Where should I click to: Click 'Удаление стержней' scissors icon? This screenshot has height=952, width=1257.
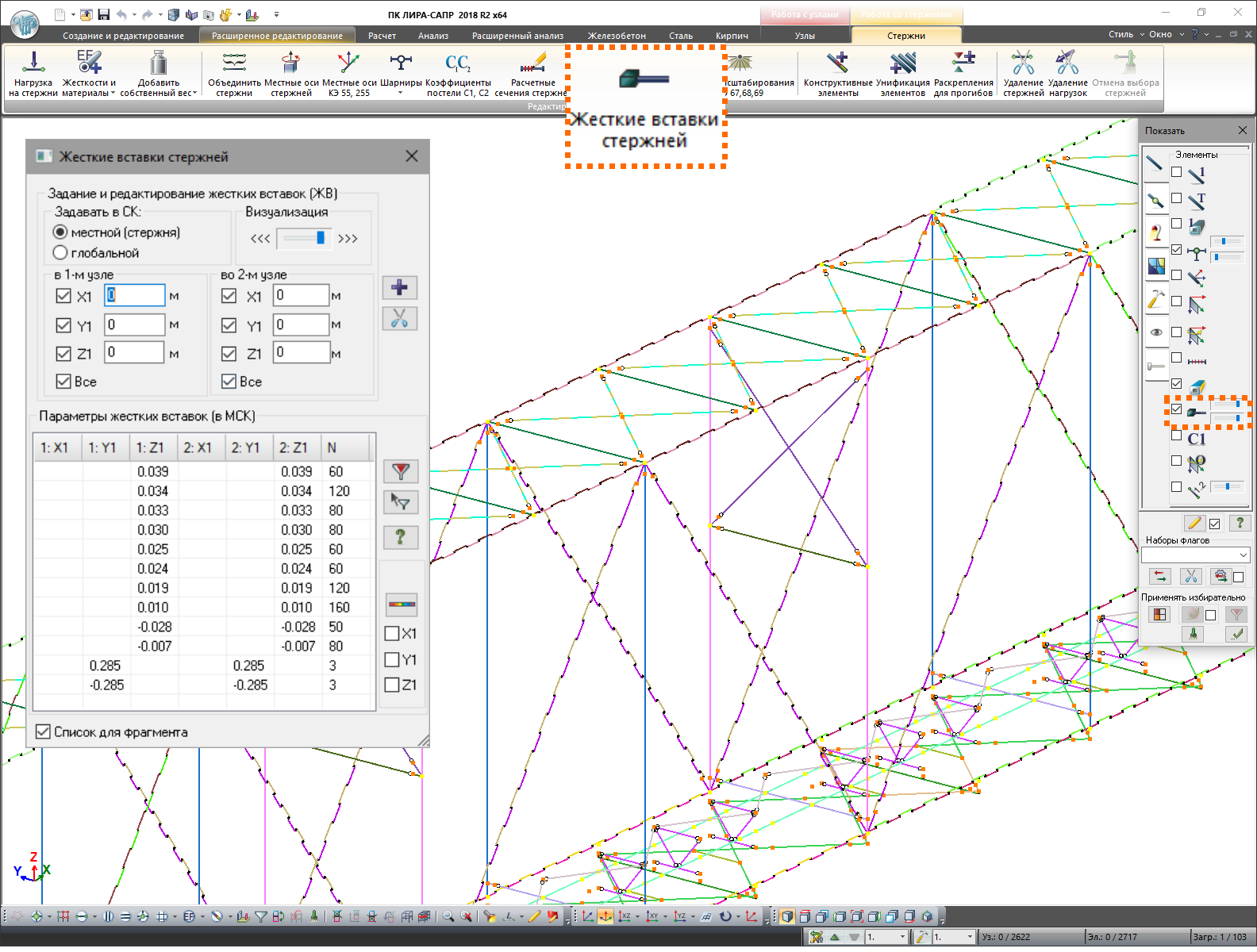tap(1023, 63)
